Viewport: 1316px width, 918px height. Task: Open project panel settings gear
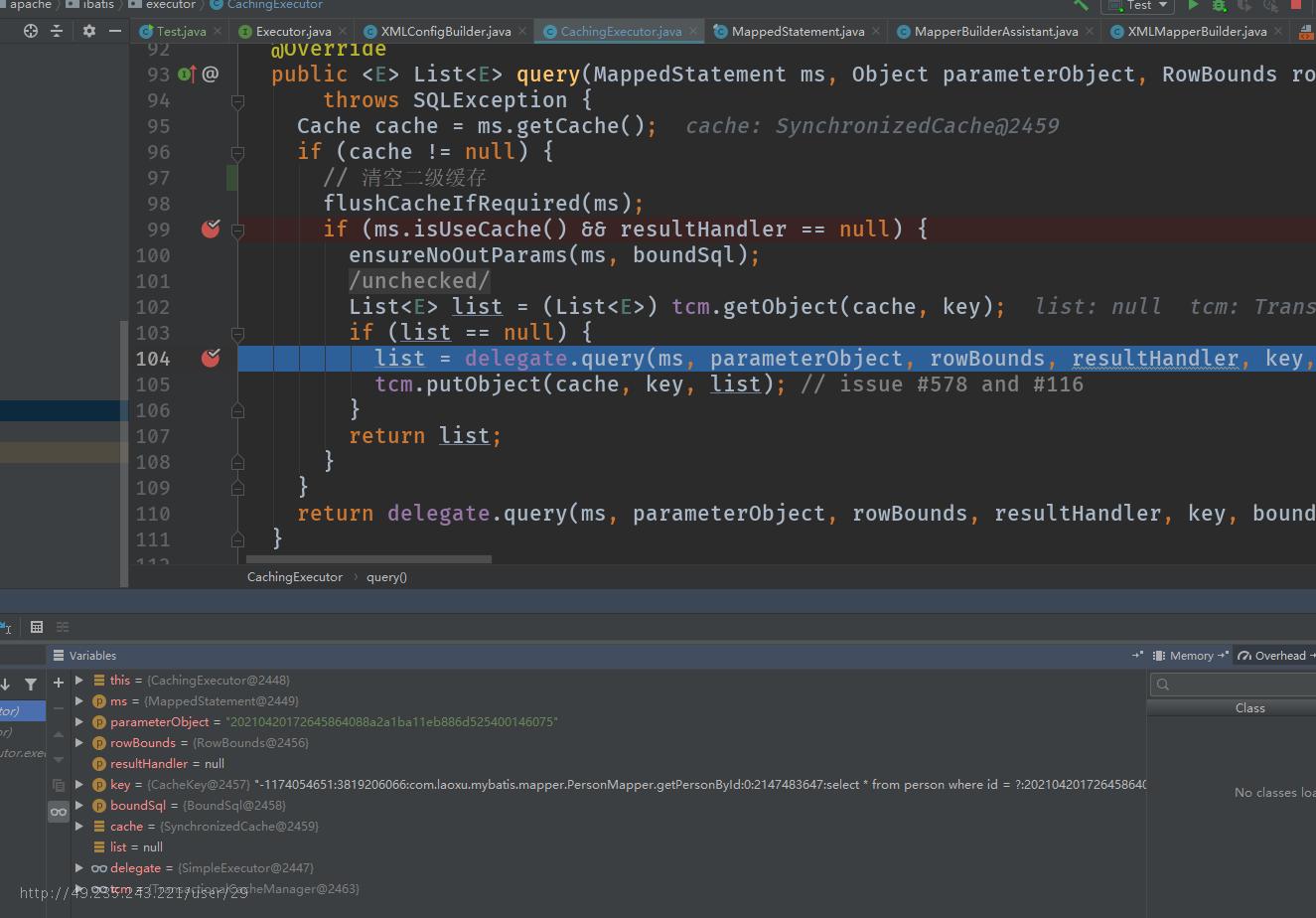click(89, 31)
